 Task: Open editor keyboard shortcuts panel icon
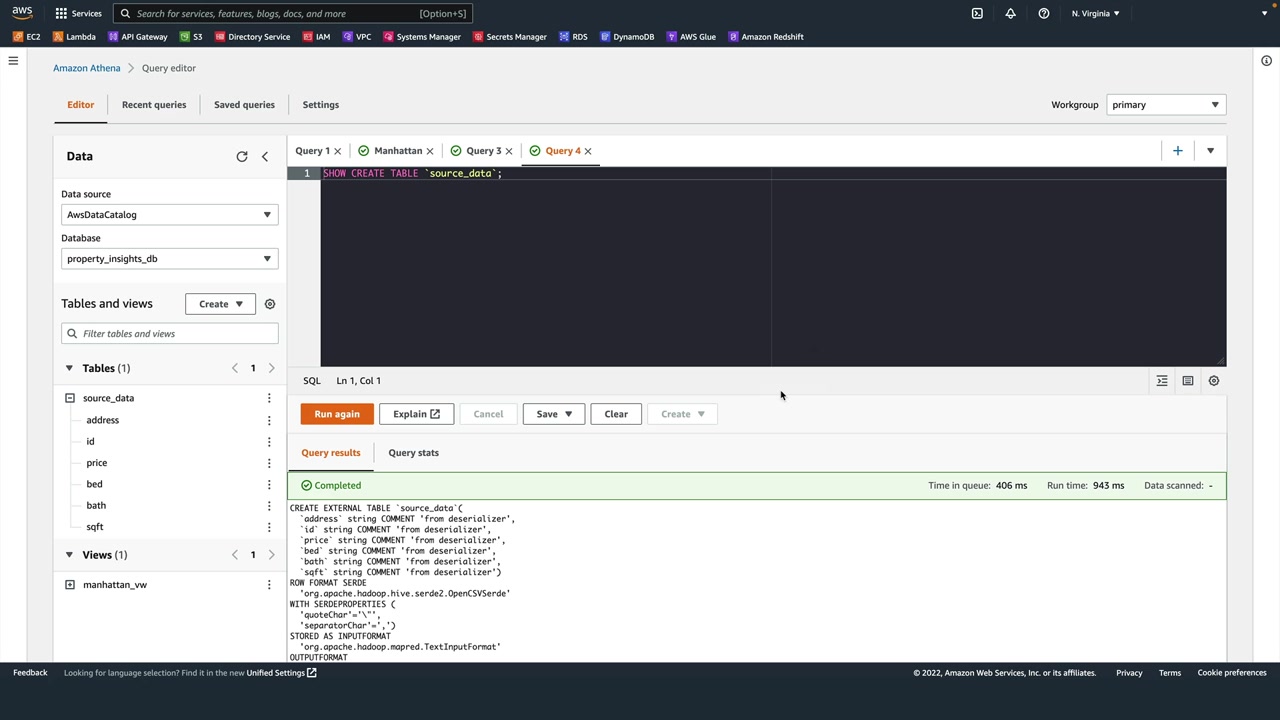[x=1188, y=381]
